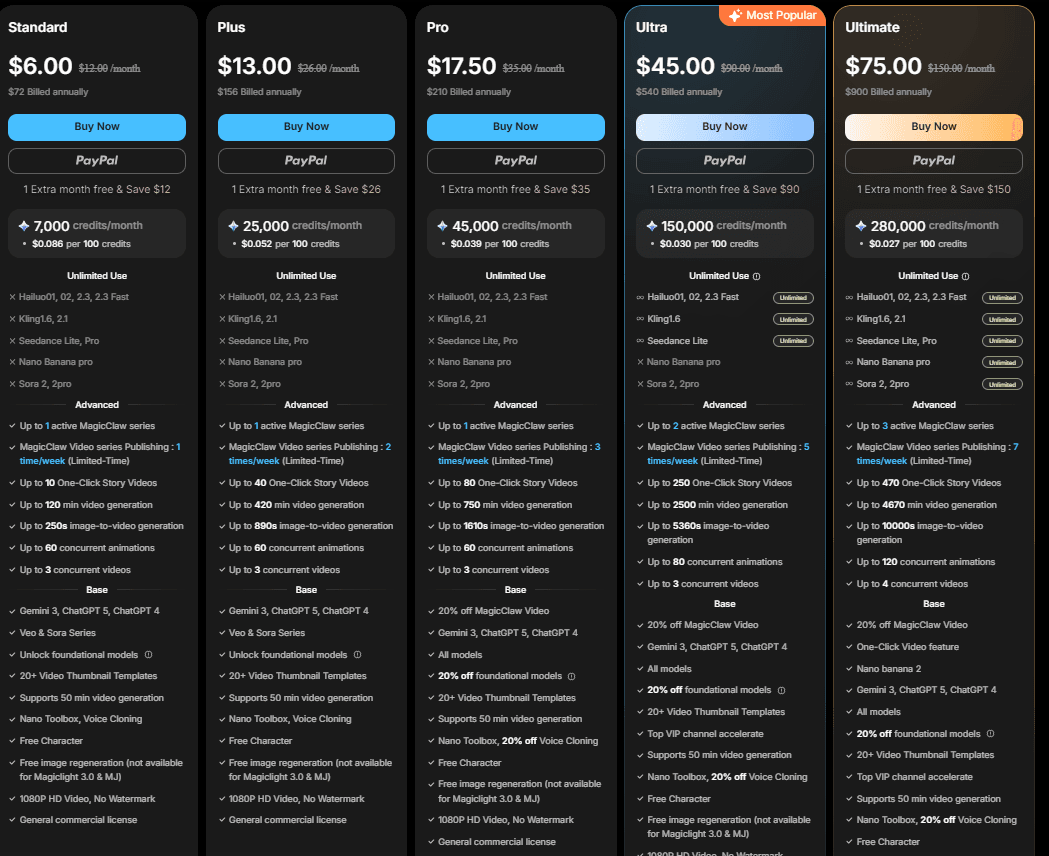Click Unlimited badge beside Ultimate's Kling1.6, 2.1

(1002, 320)
